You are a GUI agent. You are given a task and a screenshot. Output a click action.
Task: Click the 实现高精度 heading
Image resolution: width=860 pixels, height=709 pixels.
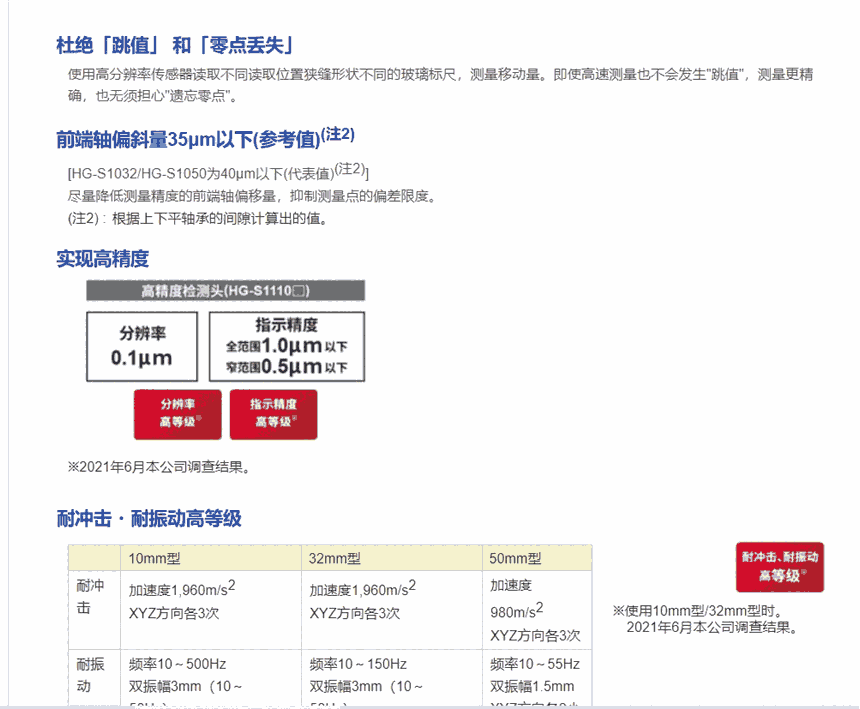[103, 259]
